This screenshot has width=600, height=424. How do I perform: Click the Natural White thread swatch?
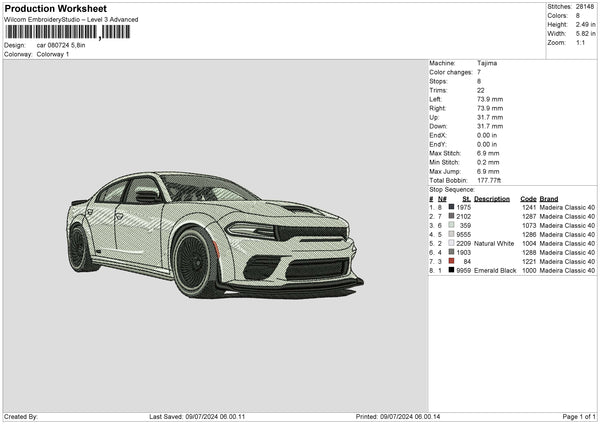451,243
